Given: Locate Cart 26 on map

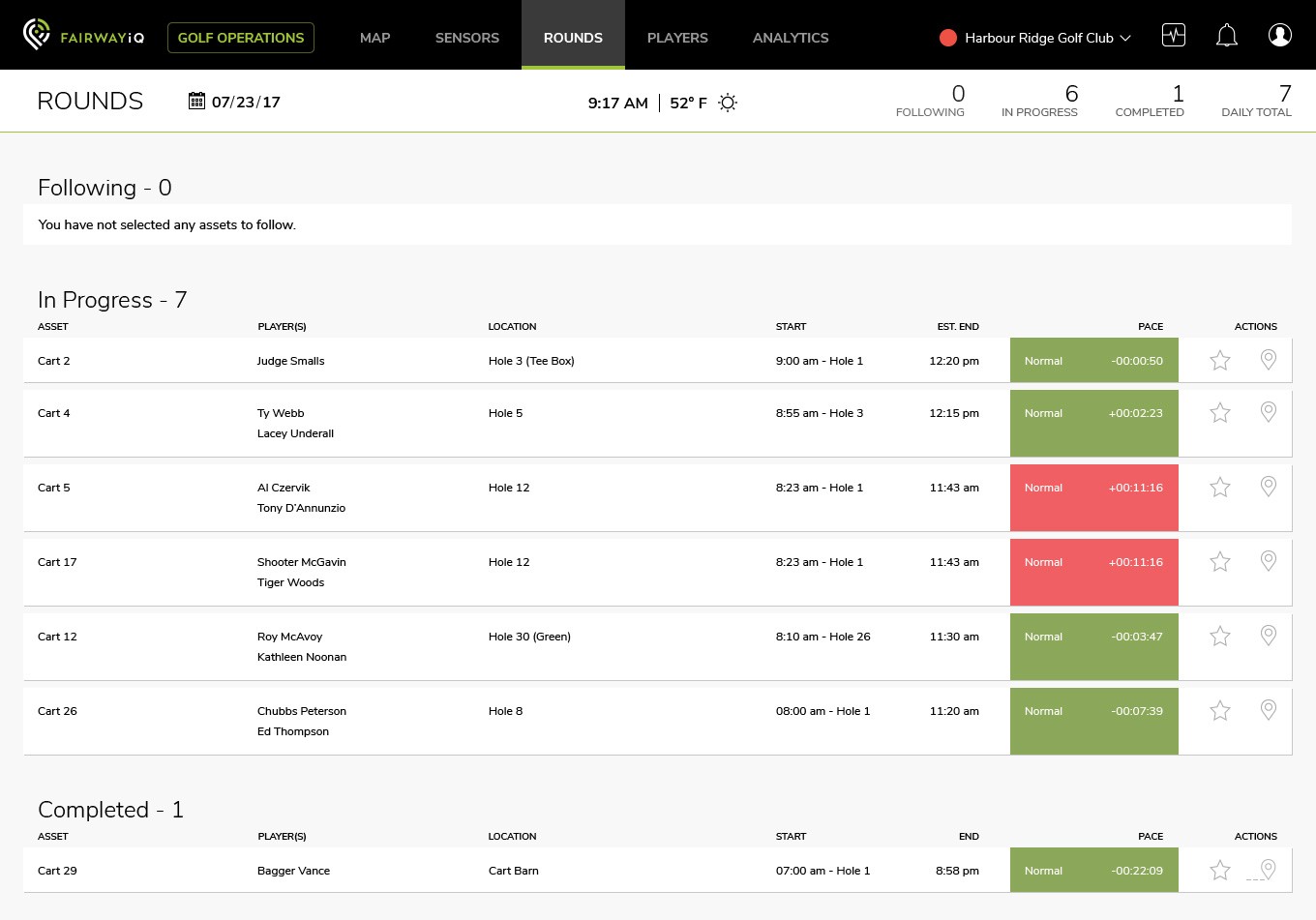Looking at the screenshot, I should 1269,710.
